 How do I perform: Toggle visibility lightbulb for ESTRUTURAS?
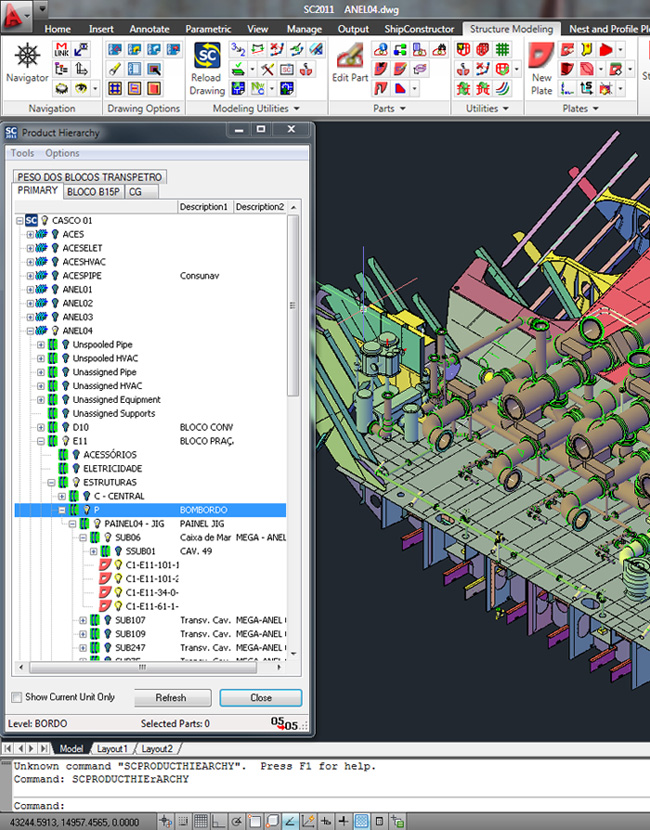coord(76,482)
